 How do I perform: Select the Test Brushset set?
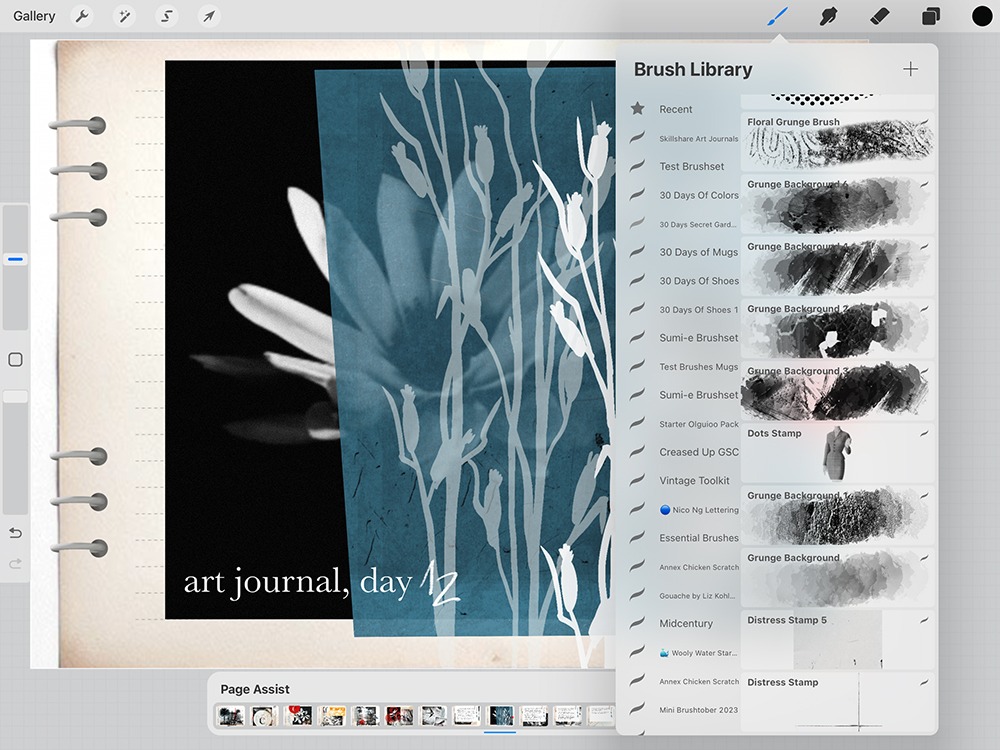(x=692, y=166)
